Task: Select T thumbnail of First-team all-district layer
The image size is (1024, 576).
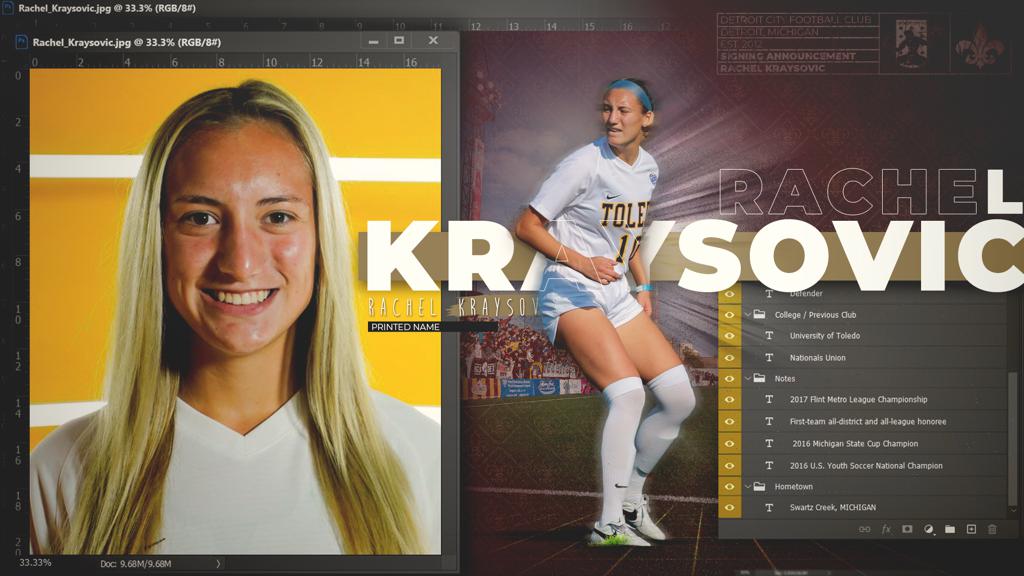Action: pyautogui.click(x=769, y=421)
